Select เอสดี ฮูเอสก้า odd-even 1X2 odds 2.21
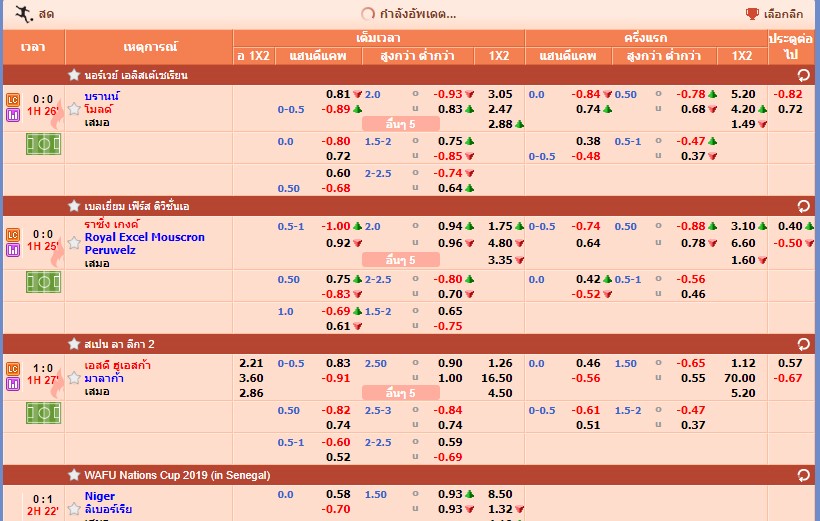 point(251,363)
